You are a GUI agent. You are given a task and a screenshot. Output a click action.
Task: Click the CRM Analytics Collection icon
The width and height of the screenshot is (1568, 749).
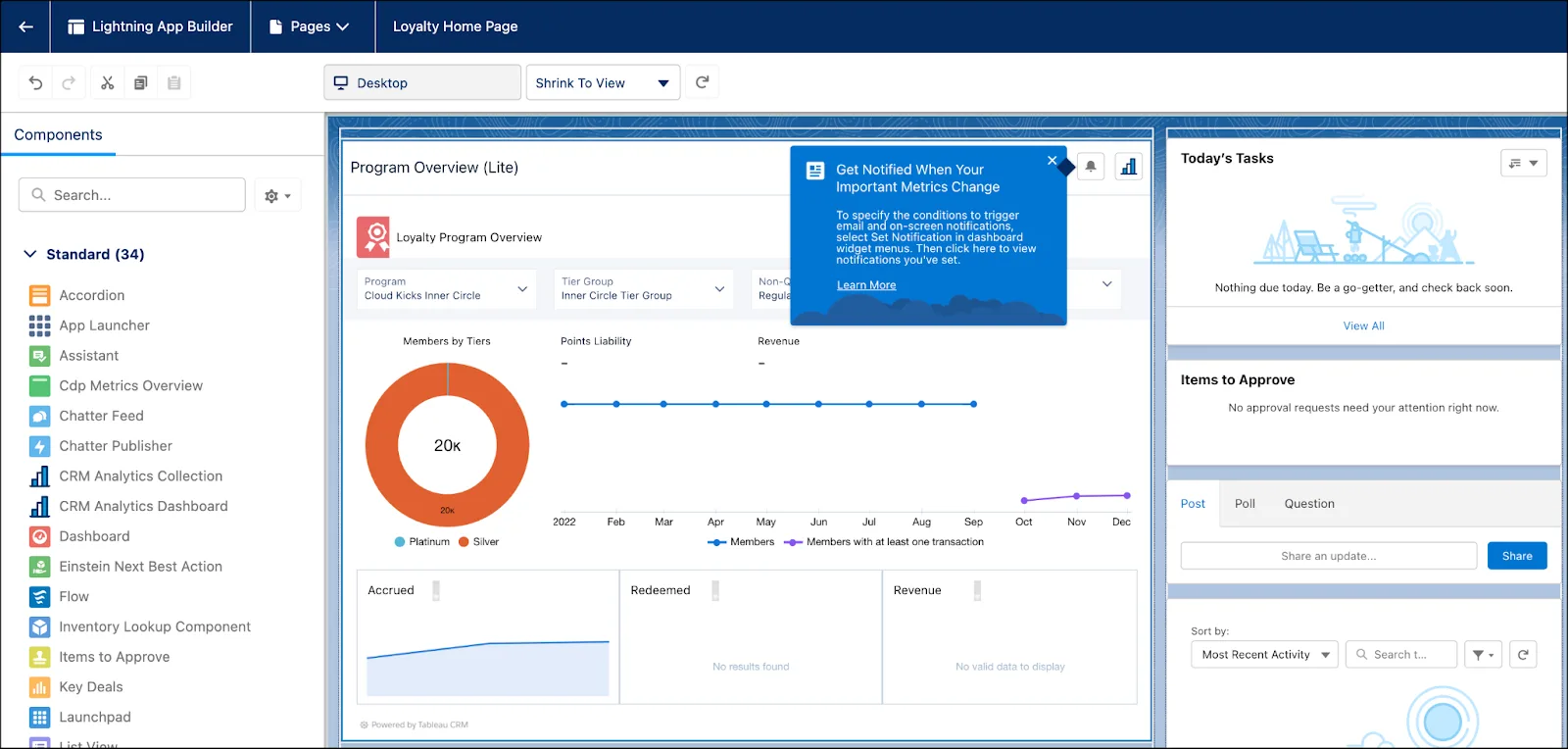[x=39, y=476]
